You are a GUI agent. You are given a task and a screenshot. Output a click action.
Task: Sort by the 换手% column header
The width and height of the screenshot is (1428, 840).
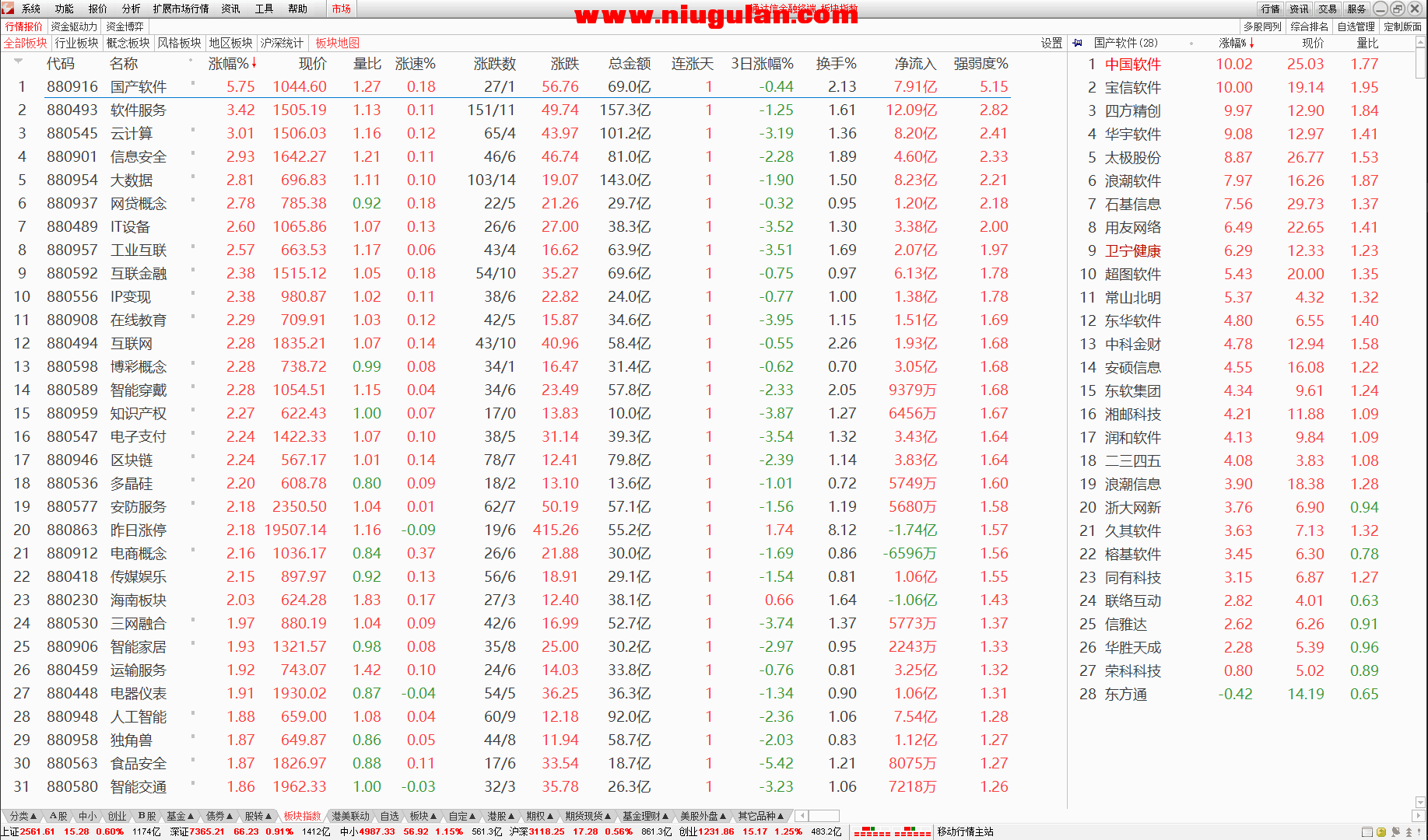coord(836,64)
